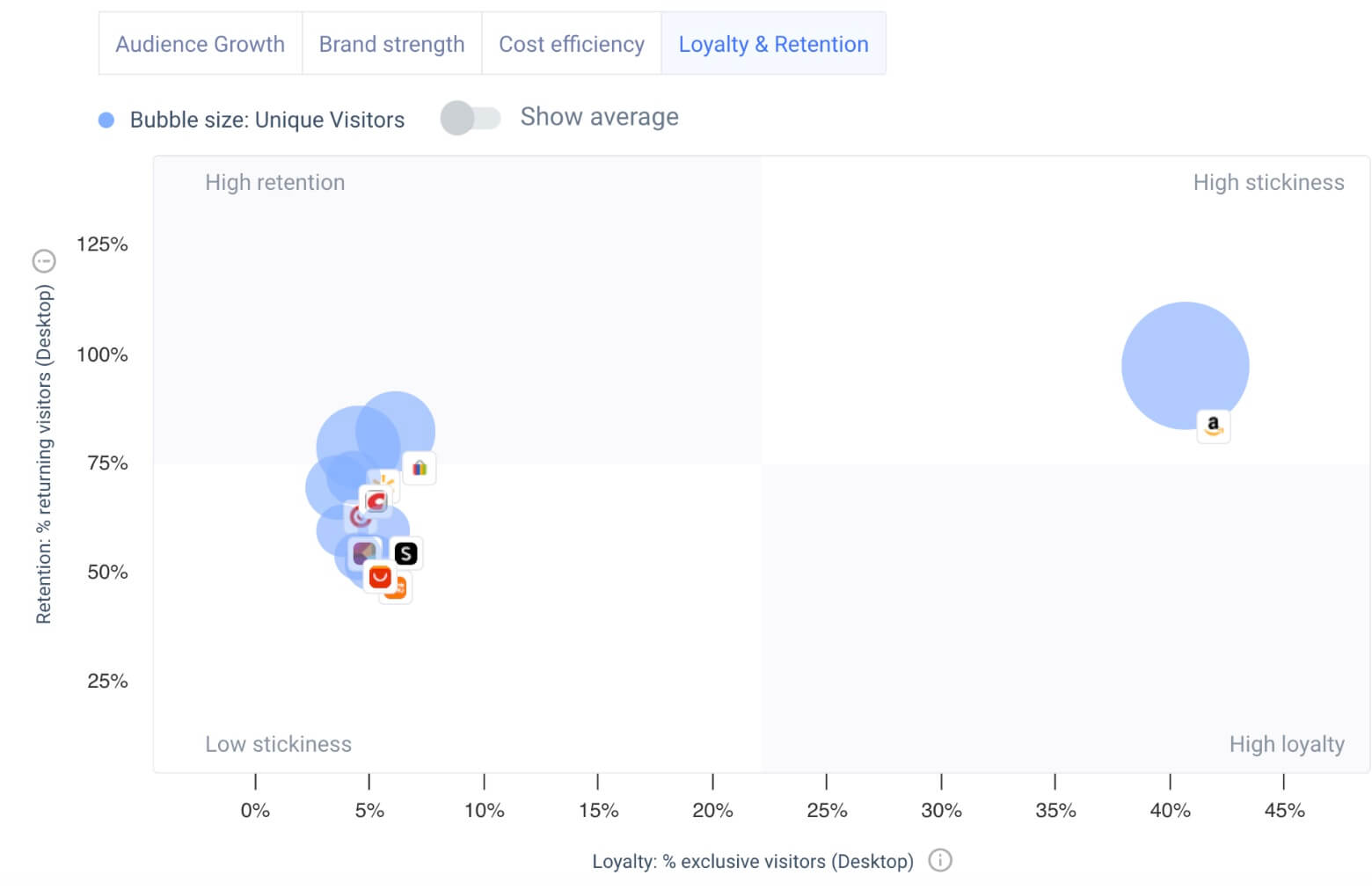Switch to the Audience Growth tab
The width and height of the screenshot is (1372, 890).
[200, 43]
